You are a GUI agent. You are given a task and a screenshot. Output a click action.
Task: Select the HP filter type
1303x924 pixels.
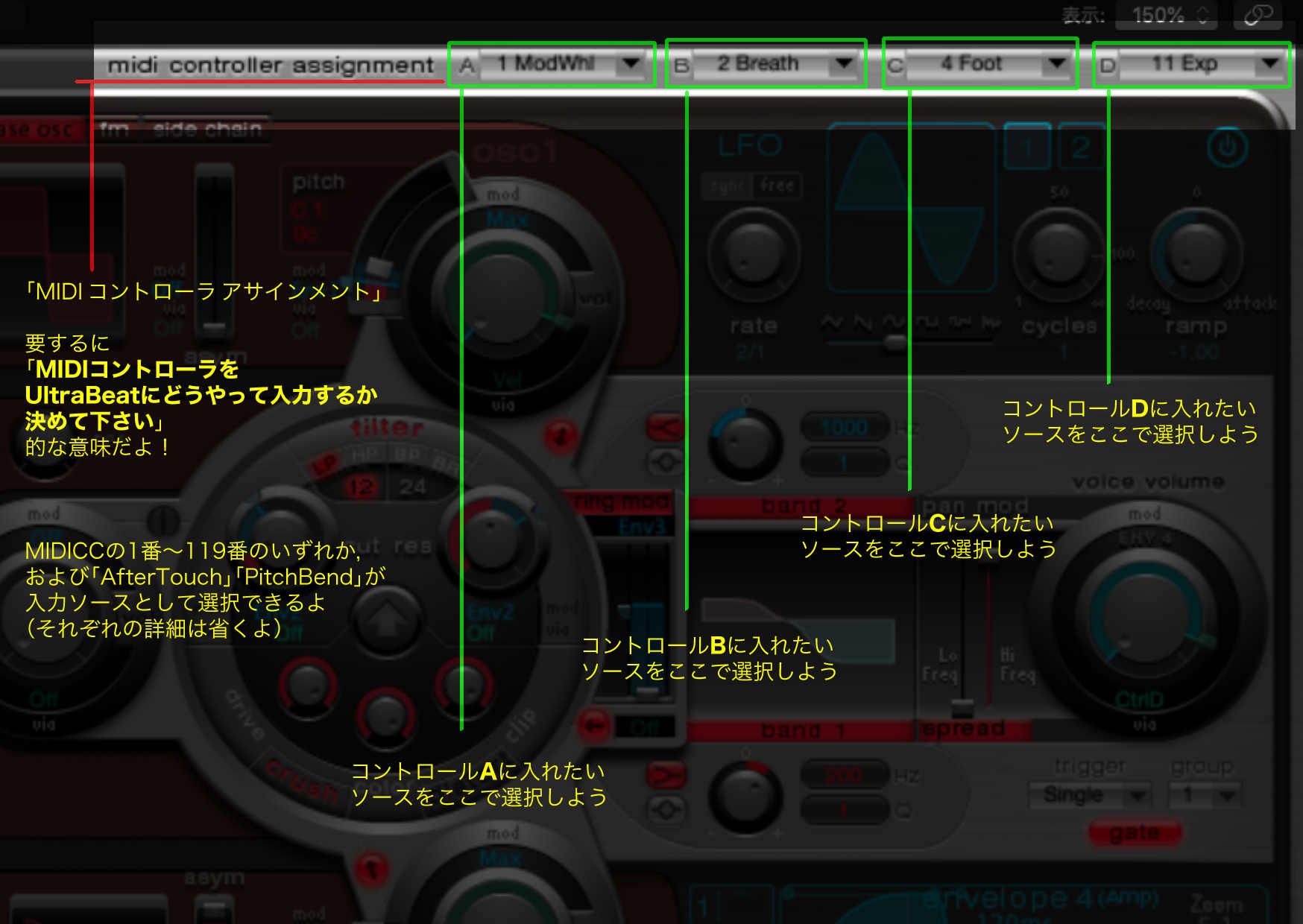(x=365, y=455)
